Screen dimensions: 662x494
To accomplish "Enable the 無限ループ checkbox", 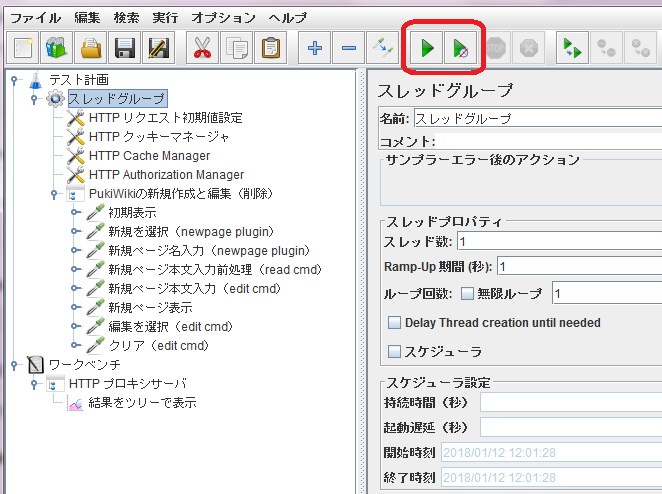I will click(x=468, y=294).
